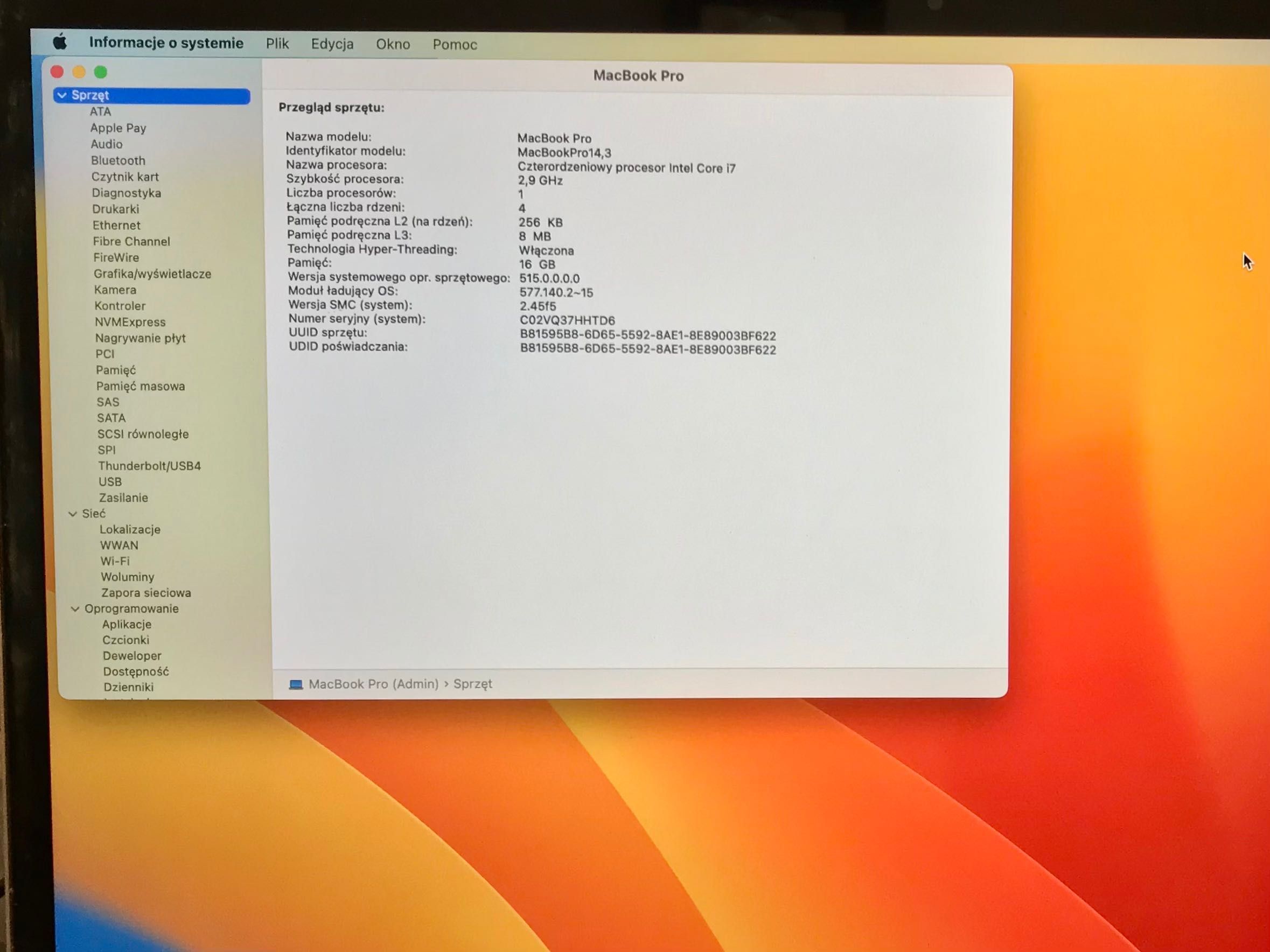Click MacBook Pro (Admin) in the path bar
Viewport: 1270px width, 952px height.
374,684
